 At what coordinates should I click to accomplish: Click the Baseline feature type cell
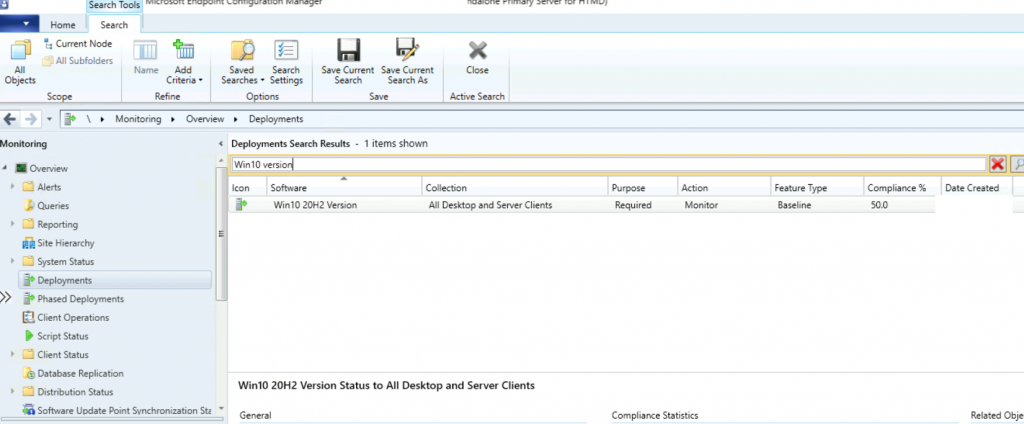[794, 205]
